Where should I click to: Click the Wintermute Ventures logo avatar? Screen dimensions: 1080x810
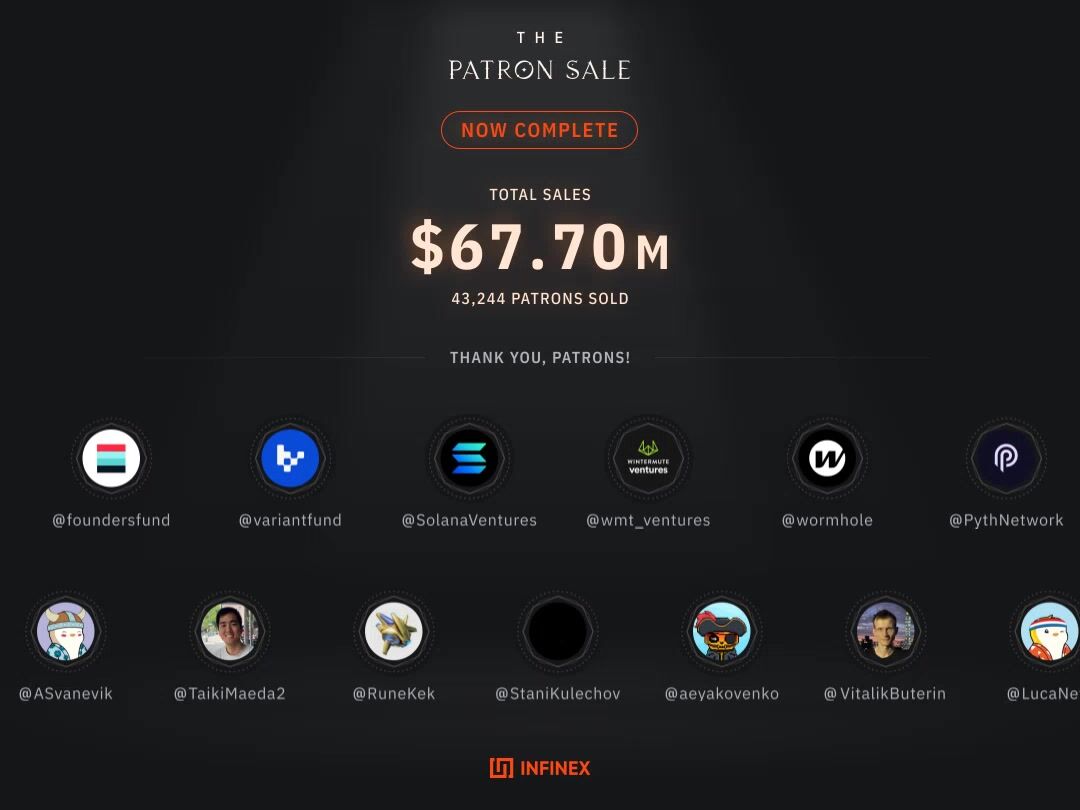[x=648, y=458]
